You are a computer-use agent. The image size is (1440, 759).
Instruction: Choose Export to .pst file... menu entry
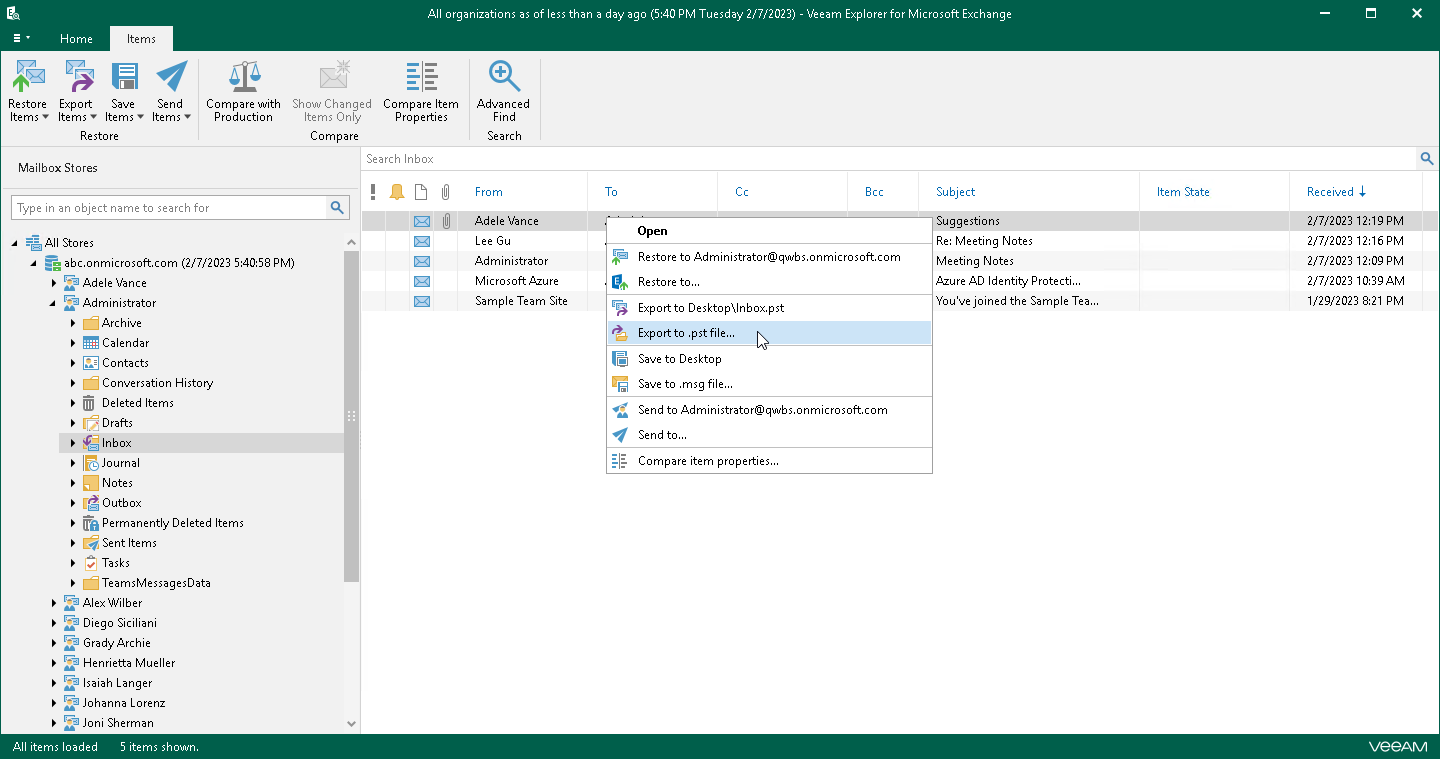[x=686, y=333]
